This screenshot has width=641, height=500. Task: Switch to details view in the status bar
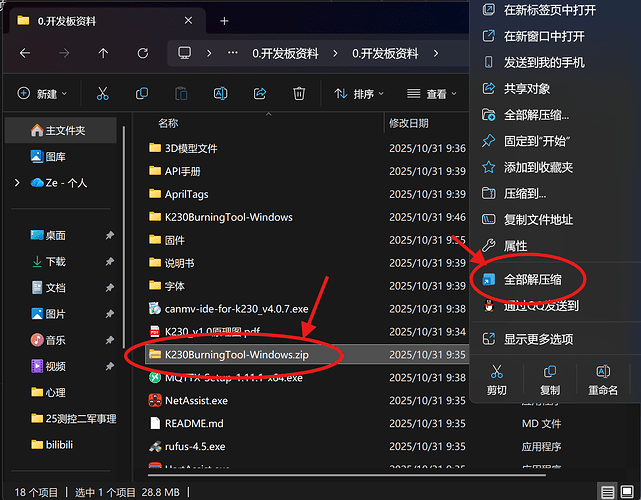pos(606,491)
